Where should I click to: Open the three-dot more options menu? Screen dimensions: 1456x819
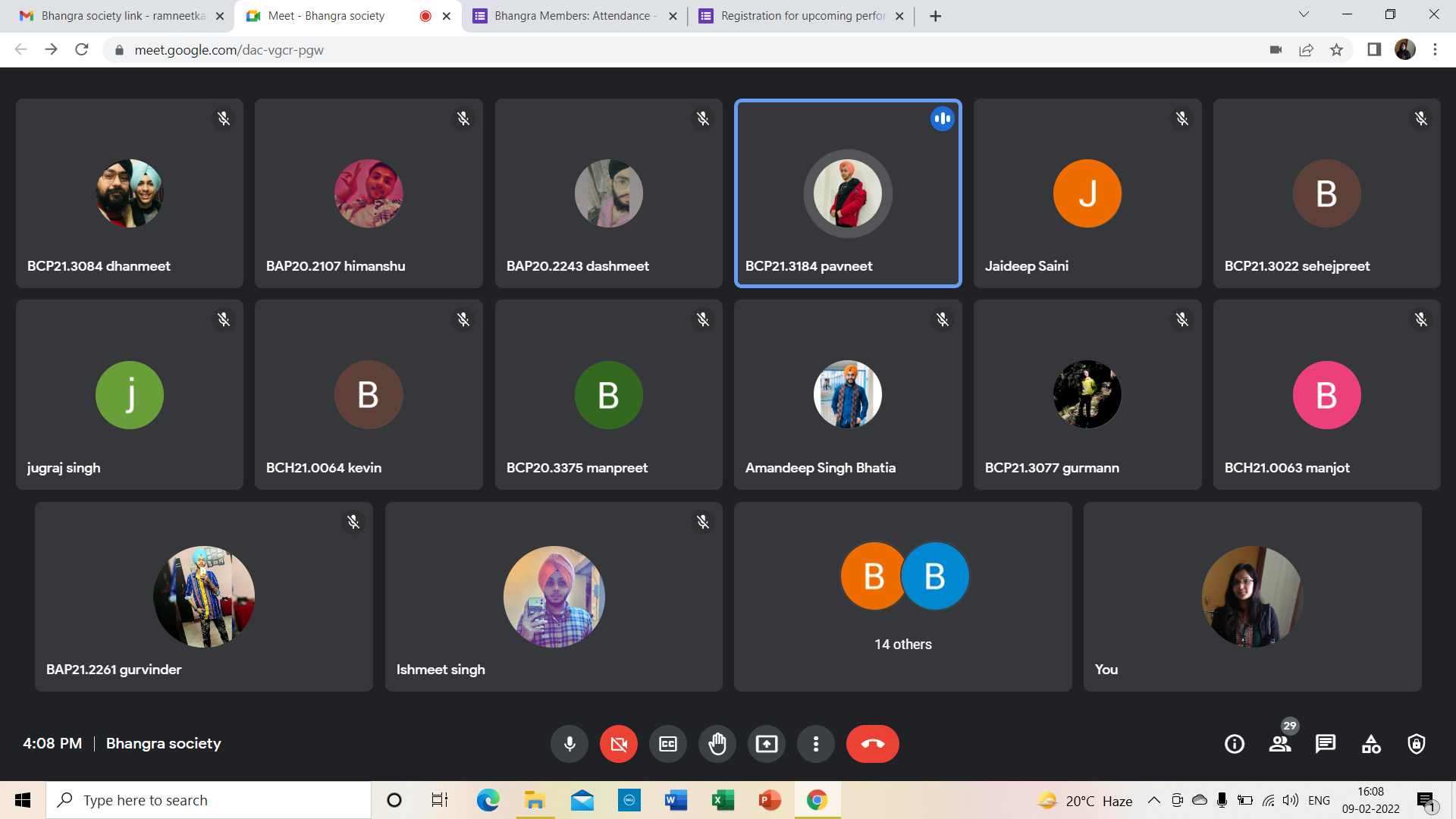pos(815,744)
